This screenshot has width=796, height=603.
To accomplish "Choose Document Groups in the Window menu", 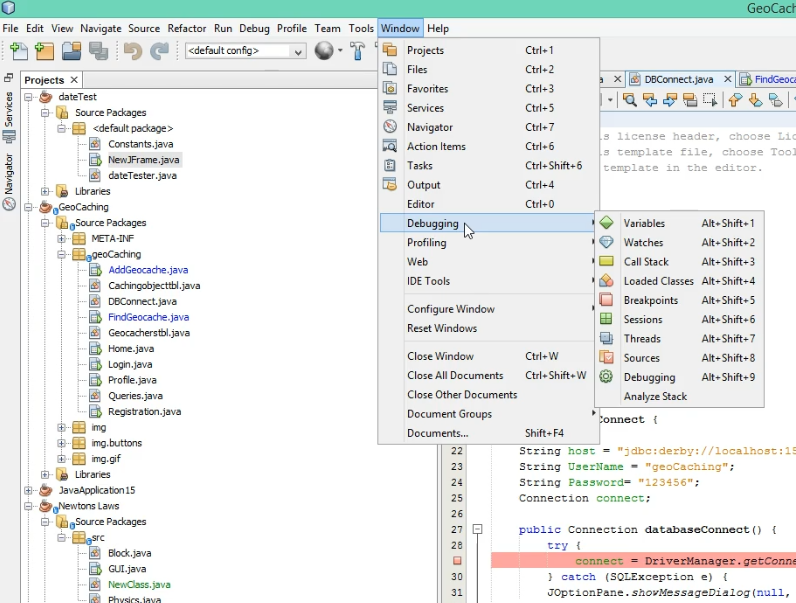I will click(488, 414).
